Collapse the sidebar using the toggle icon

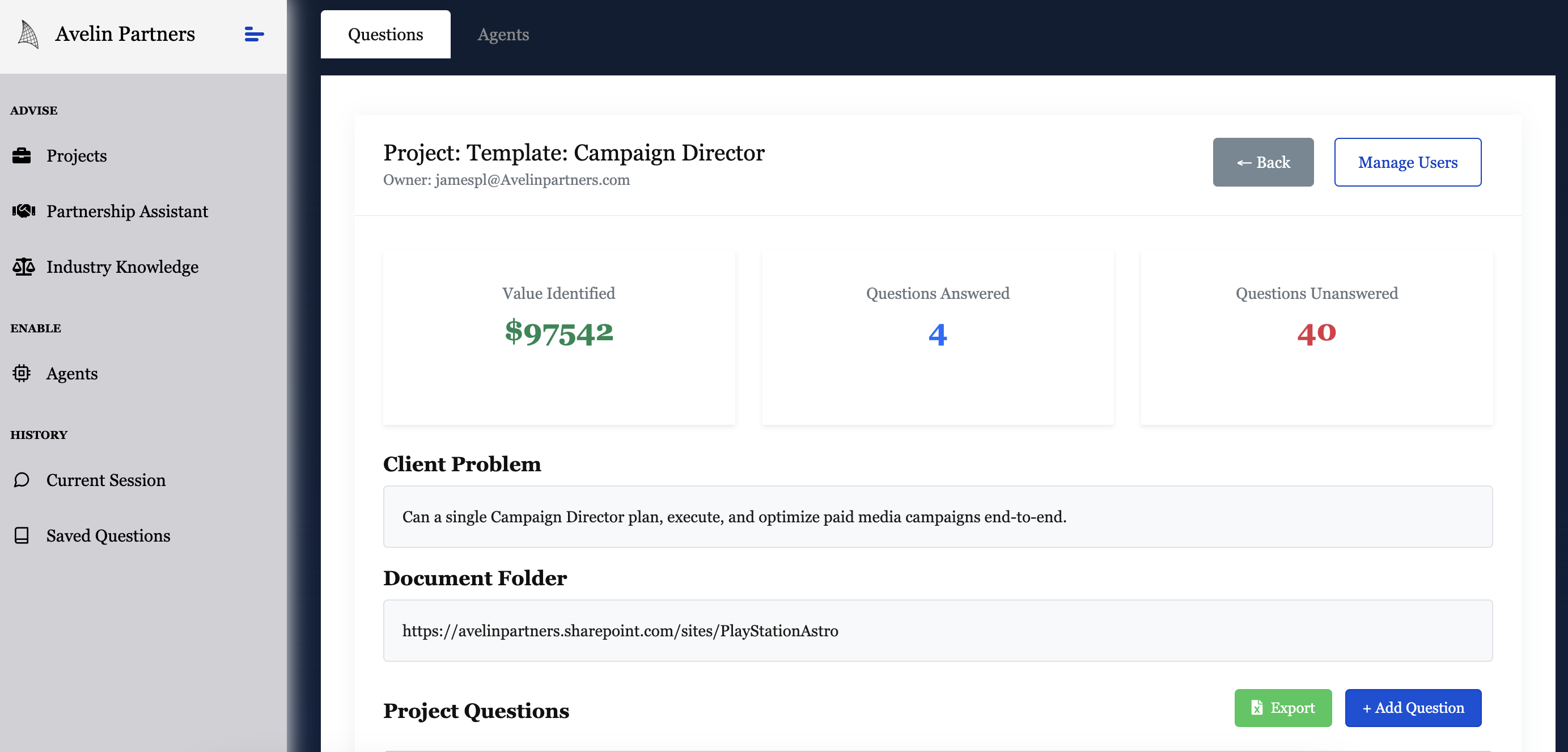point(253,35)
